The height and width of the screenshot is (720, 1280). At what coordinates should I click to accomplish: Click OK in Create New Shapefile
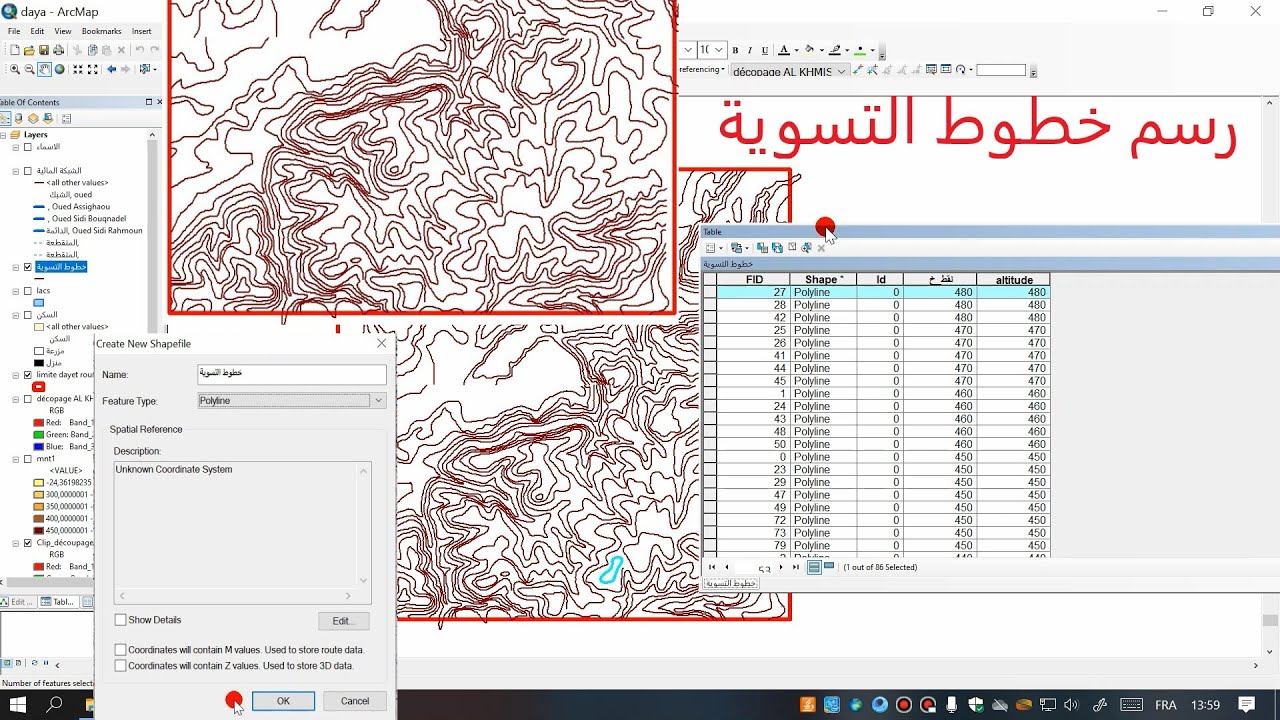click(x=283, y=701)
